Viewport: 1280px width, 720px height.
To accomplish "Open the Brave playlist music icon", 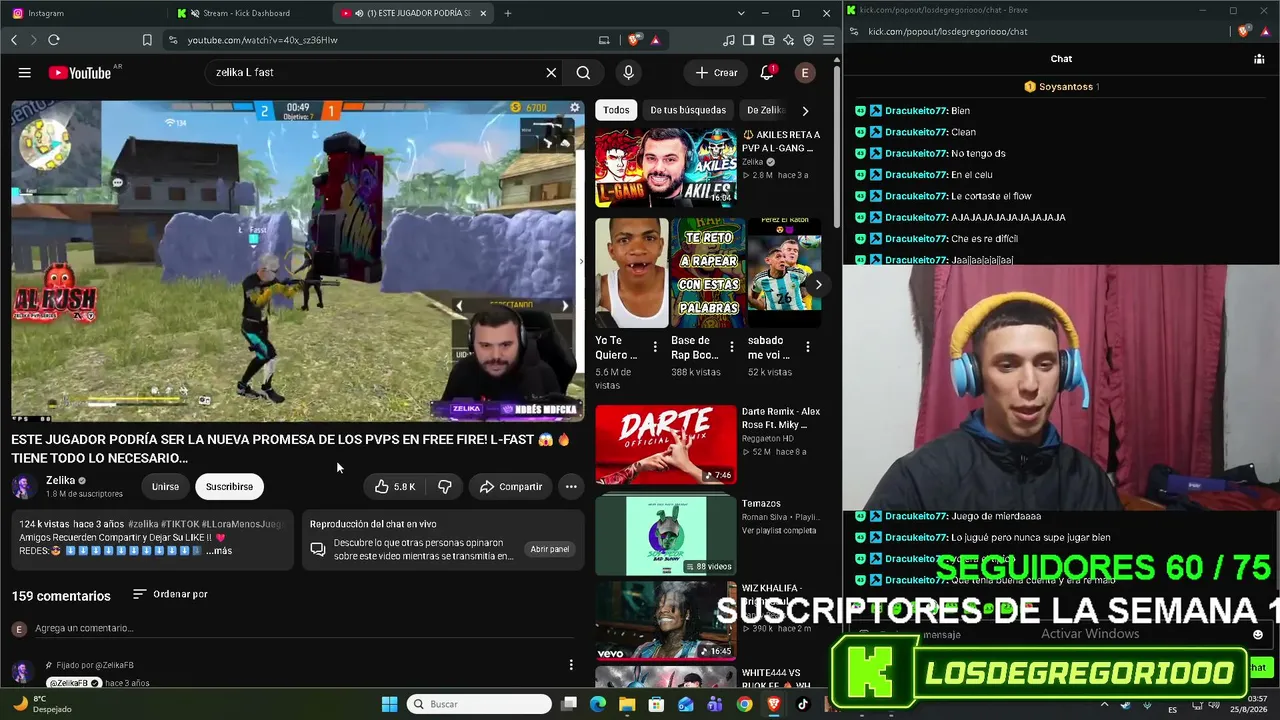I will point(729,40).
